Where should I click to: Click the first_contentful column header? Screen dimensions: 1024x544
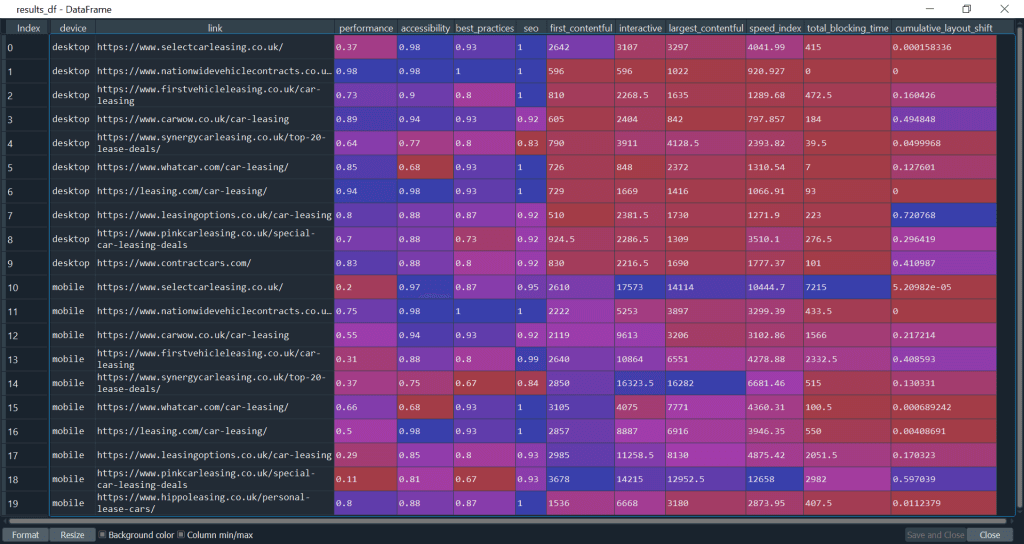[x=581, y=28]
